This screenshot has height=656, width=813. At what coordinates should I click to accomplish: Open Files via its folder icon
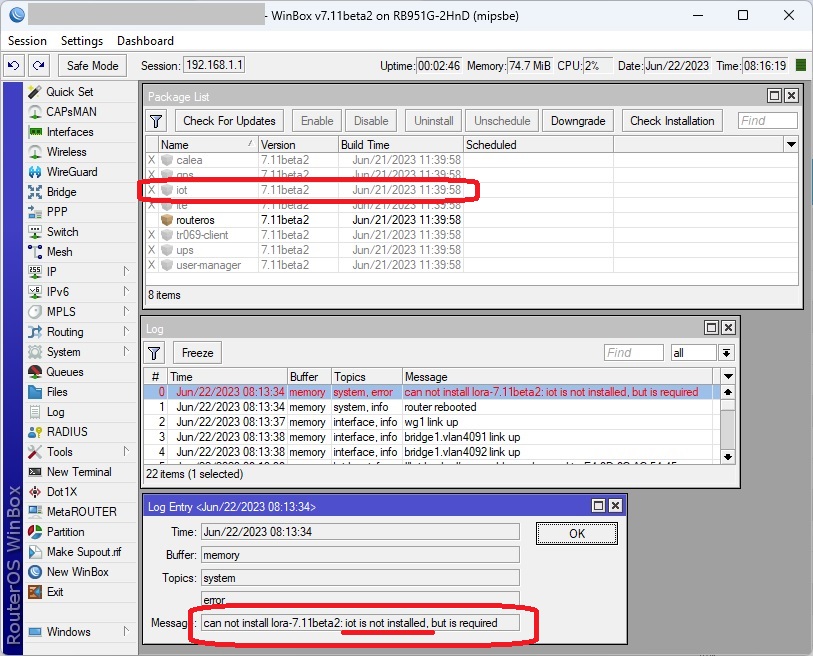pyautogui.click(x=35, y=392)
